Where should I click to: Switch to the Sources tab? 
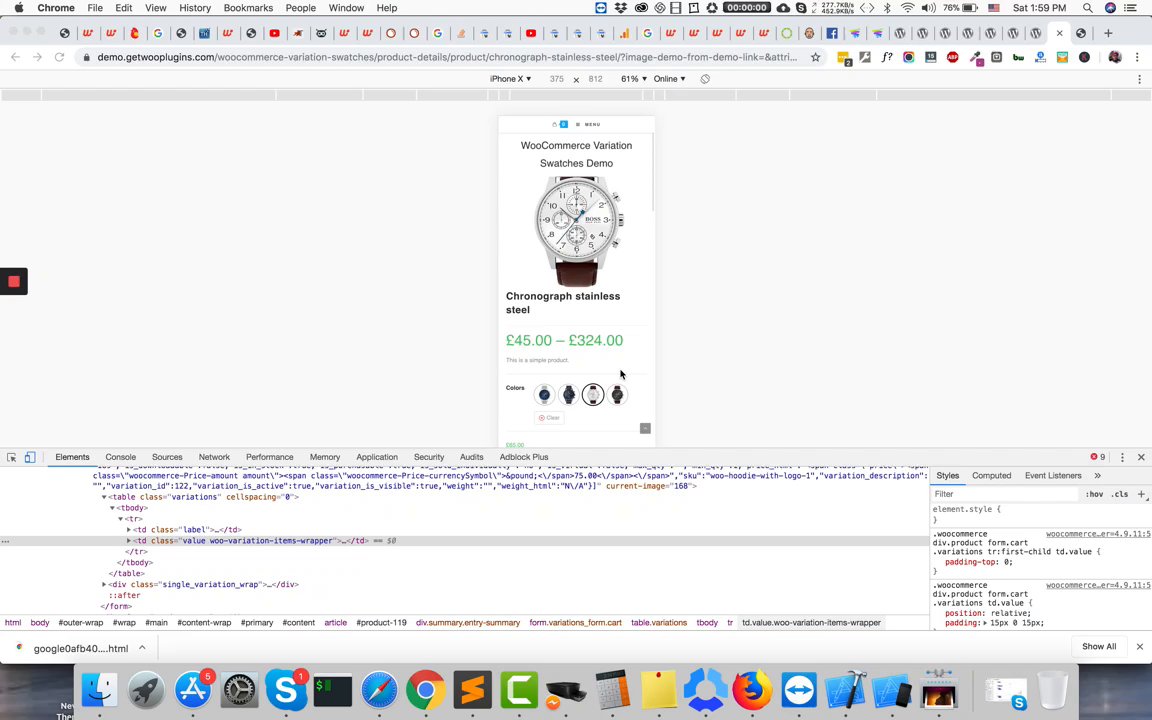tap(167, 457)
